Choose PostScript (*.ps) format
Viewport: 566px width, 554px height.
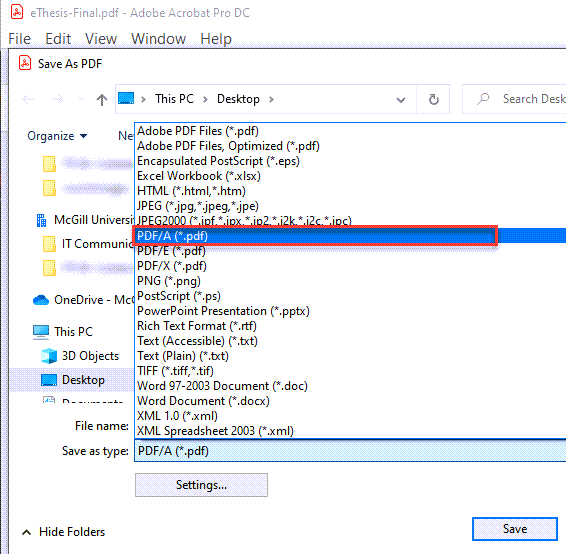point(179,296)
